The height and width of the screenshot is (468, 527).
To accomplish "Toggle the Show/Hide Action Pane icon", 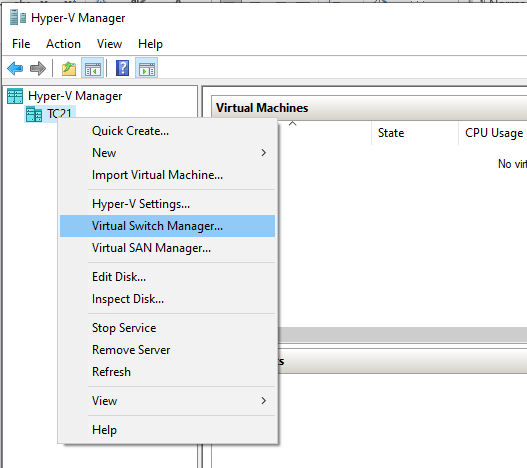I will [147, 68].
